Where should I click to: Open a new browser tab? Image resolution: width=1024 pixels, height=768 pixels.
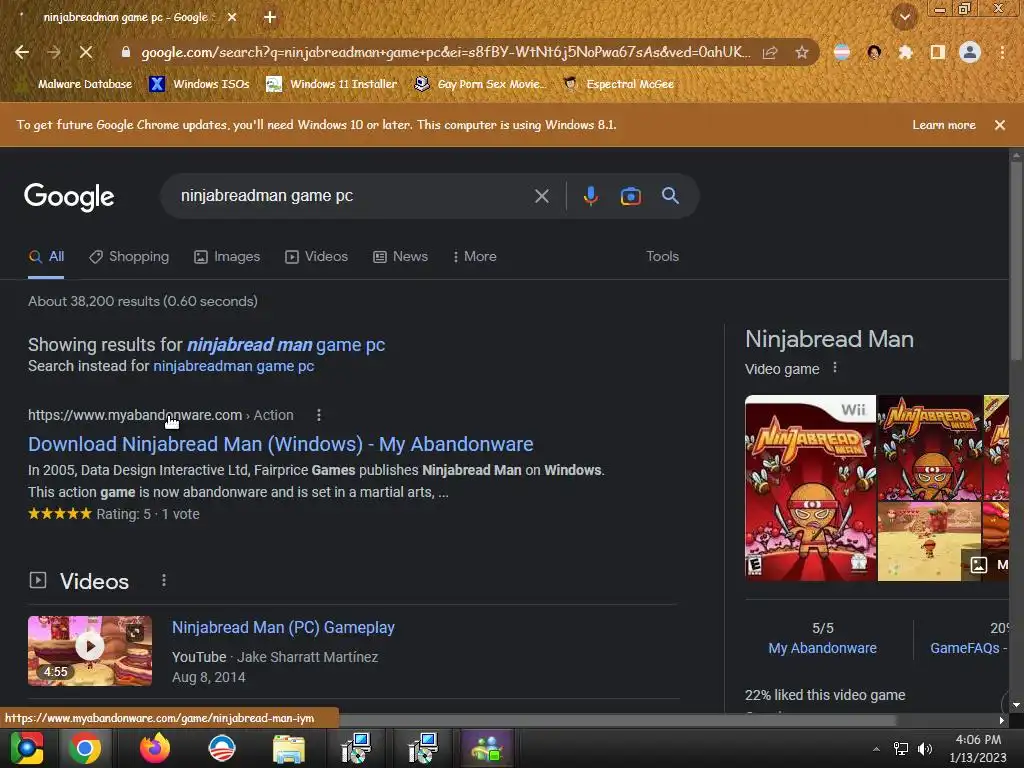click(x=270, y=18)
